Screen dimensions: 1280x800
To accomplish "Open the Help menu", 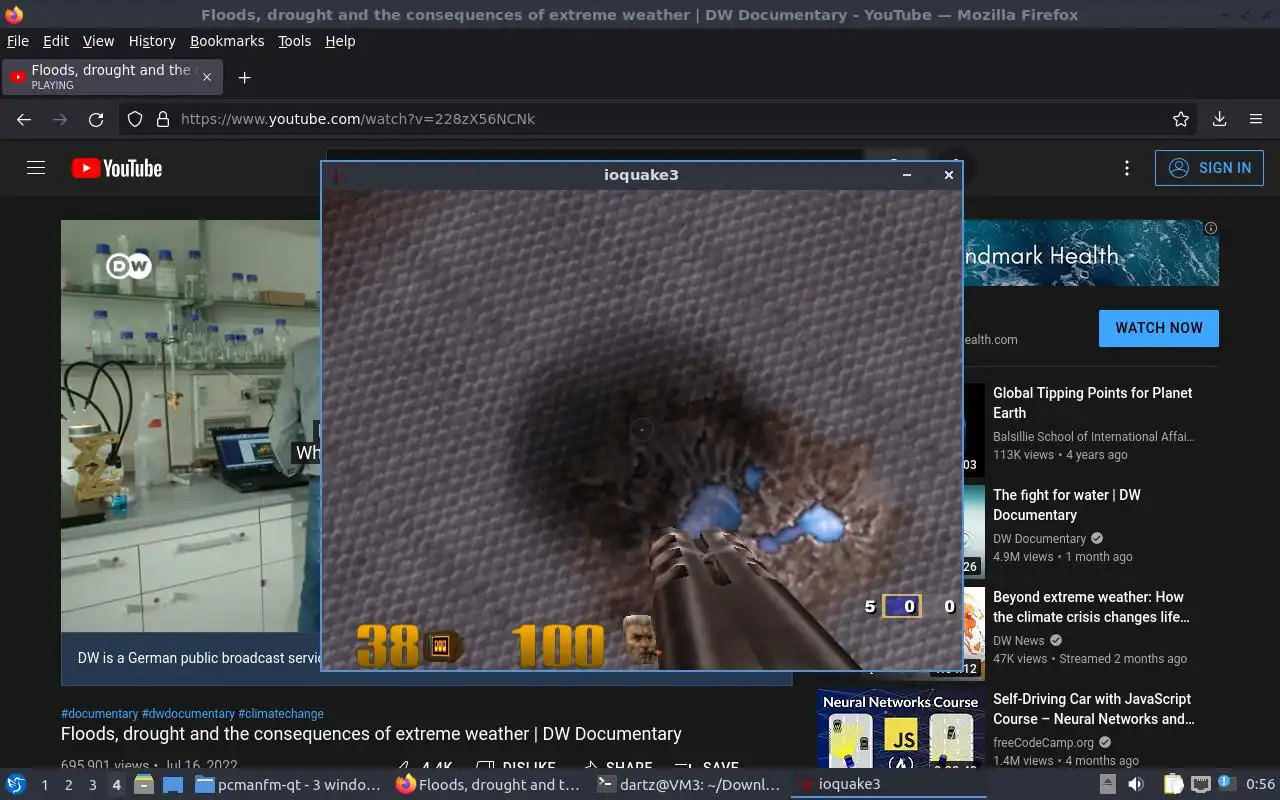I will (340, 41).
